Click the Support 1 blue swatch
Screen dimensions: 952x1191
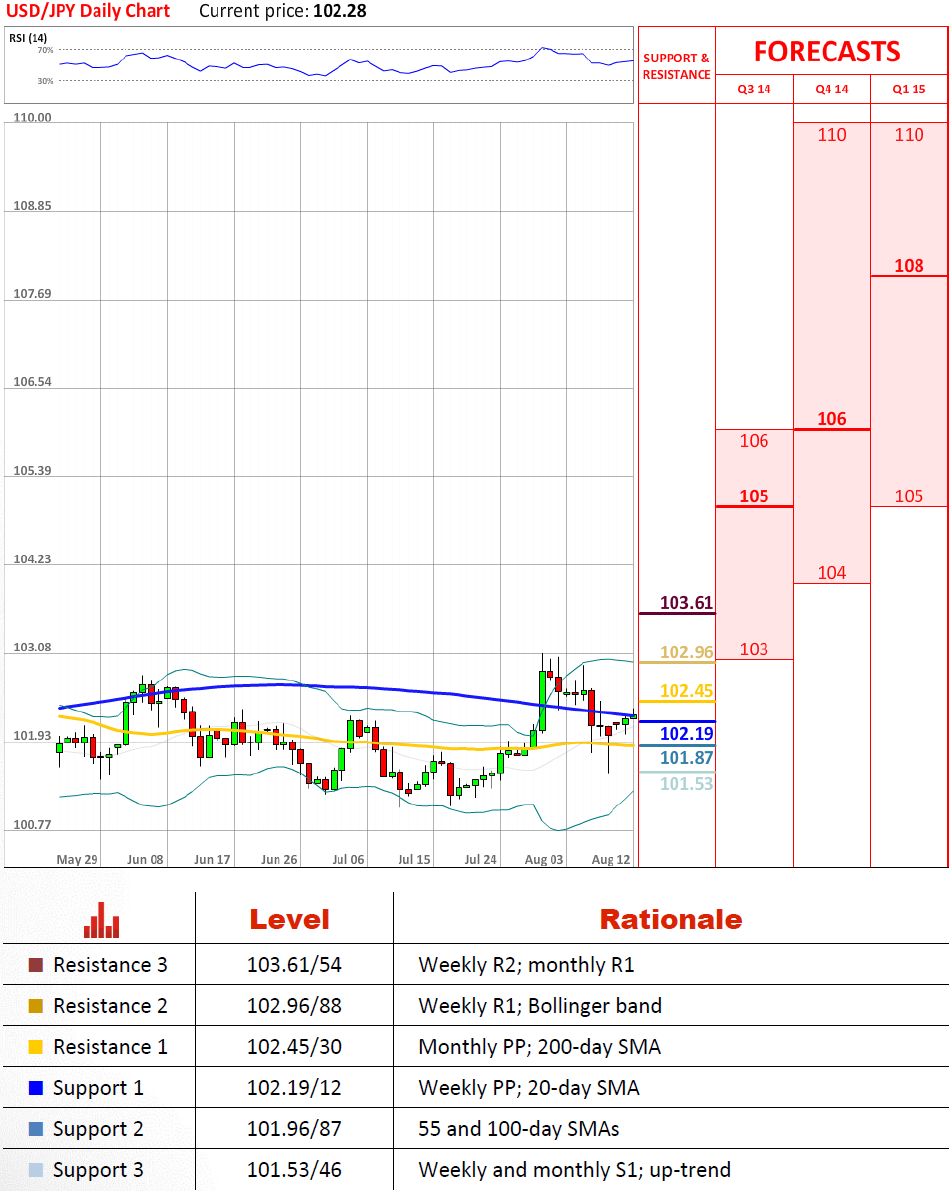[36, 1088]
